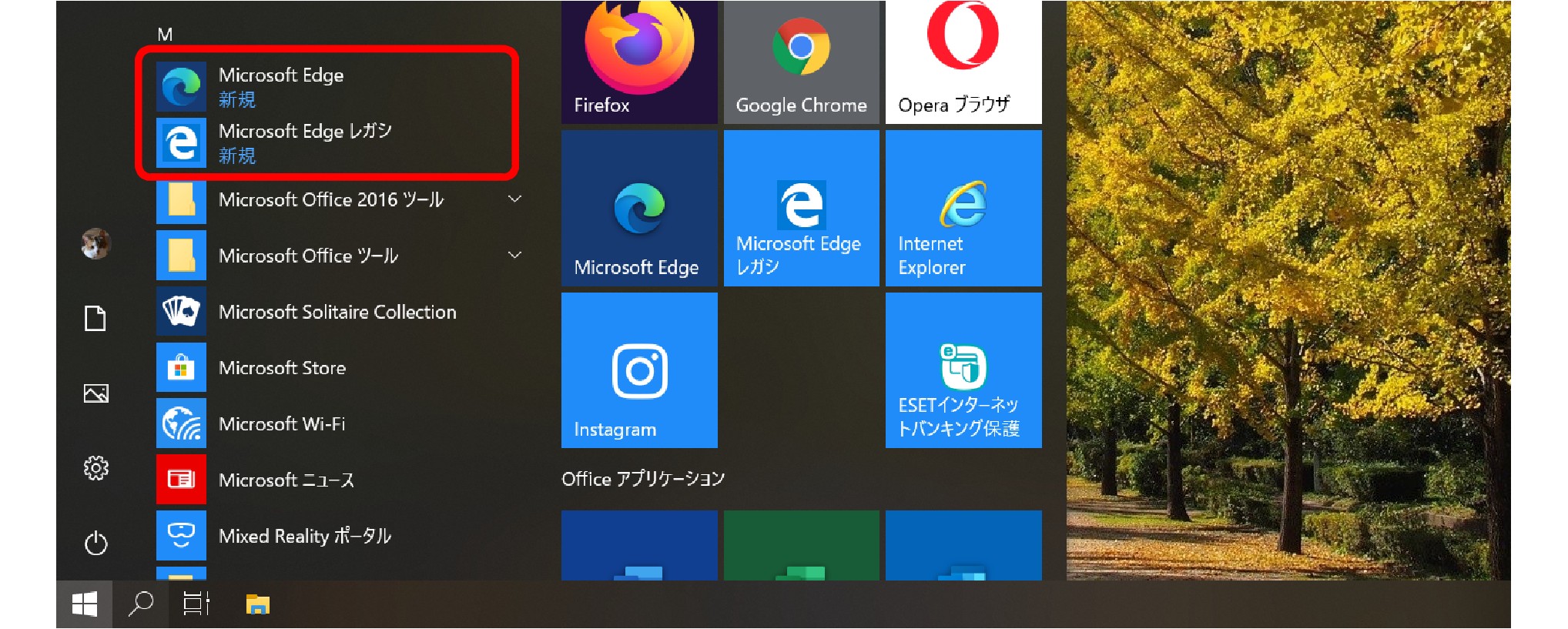Launch Microsoft Solitaire Collection icon
The height and width of the screenshot is (629, 1568).
coord(181,311)
